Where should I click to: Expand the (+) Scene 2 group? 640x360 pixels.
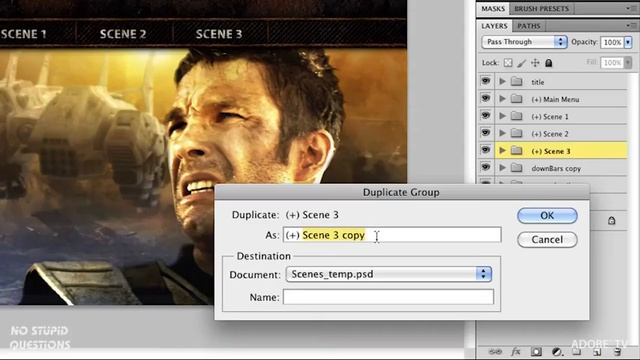[x=502, y=133]
